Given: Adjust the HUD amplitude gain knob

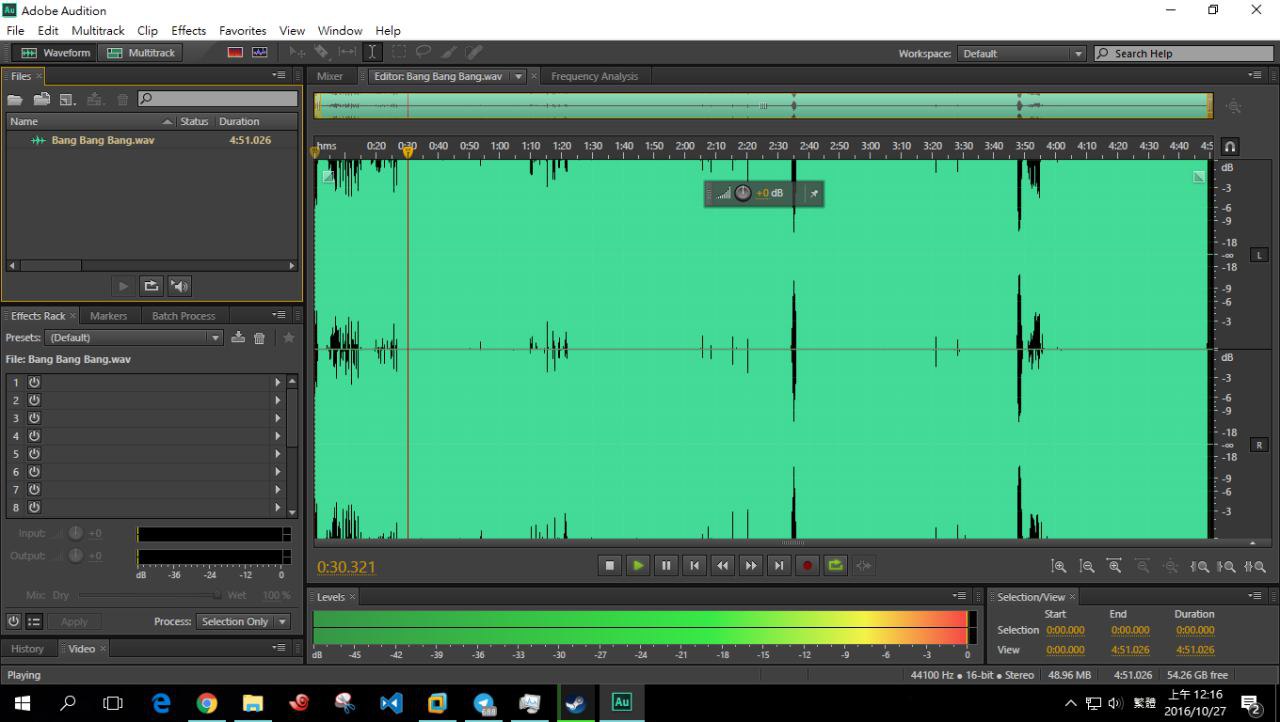Looking at the screenshot, I should click(x=743, y=193).
